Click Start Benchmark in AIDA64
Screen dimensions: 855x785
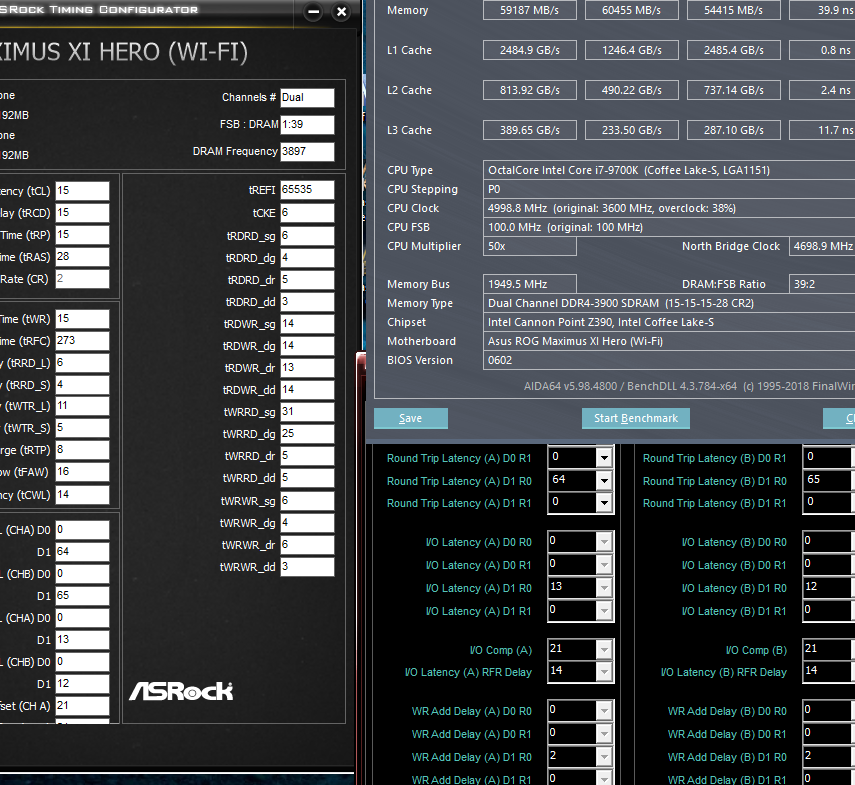point(636,418)
